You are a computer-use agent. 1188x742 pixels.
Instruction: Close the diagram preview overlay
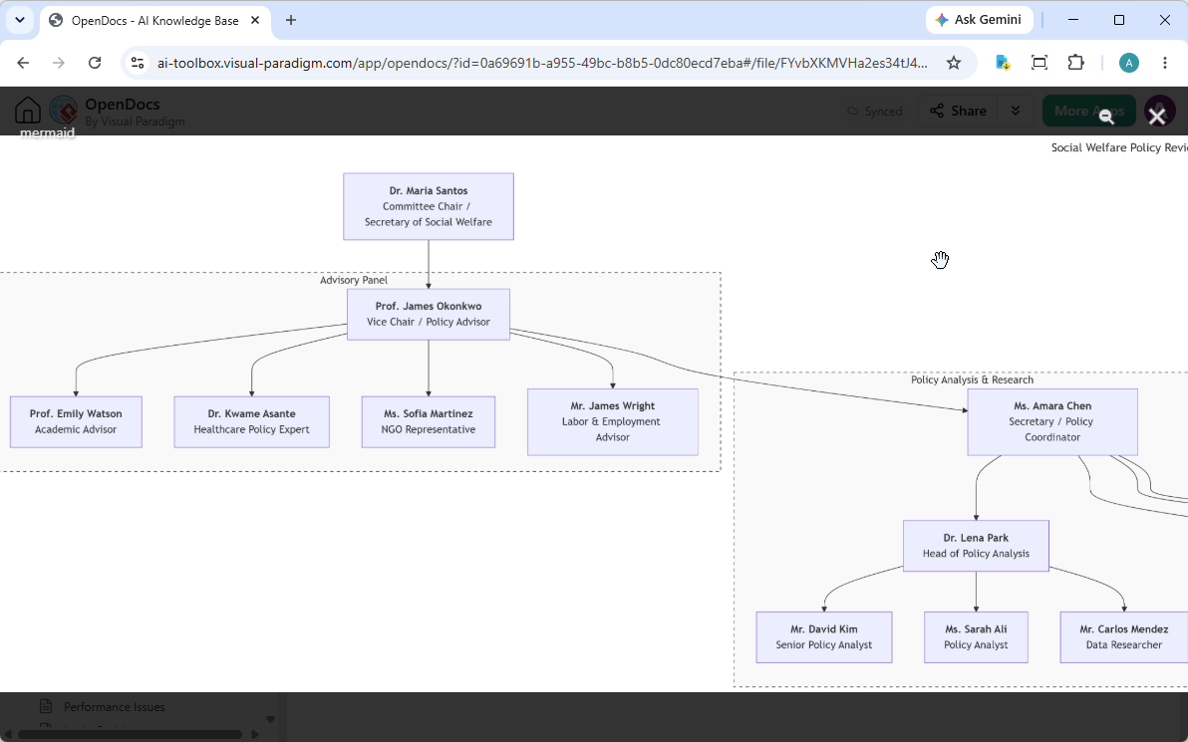(x=1156, y=116)
